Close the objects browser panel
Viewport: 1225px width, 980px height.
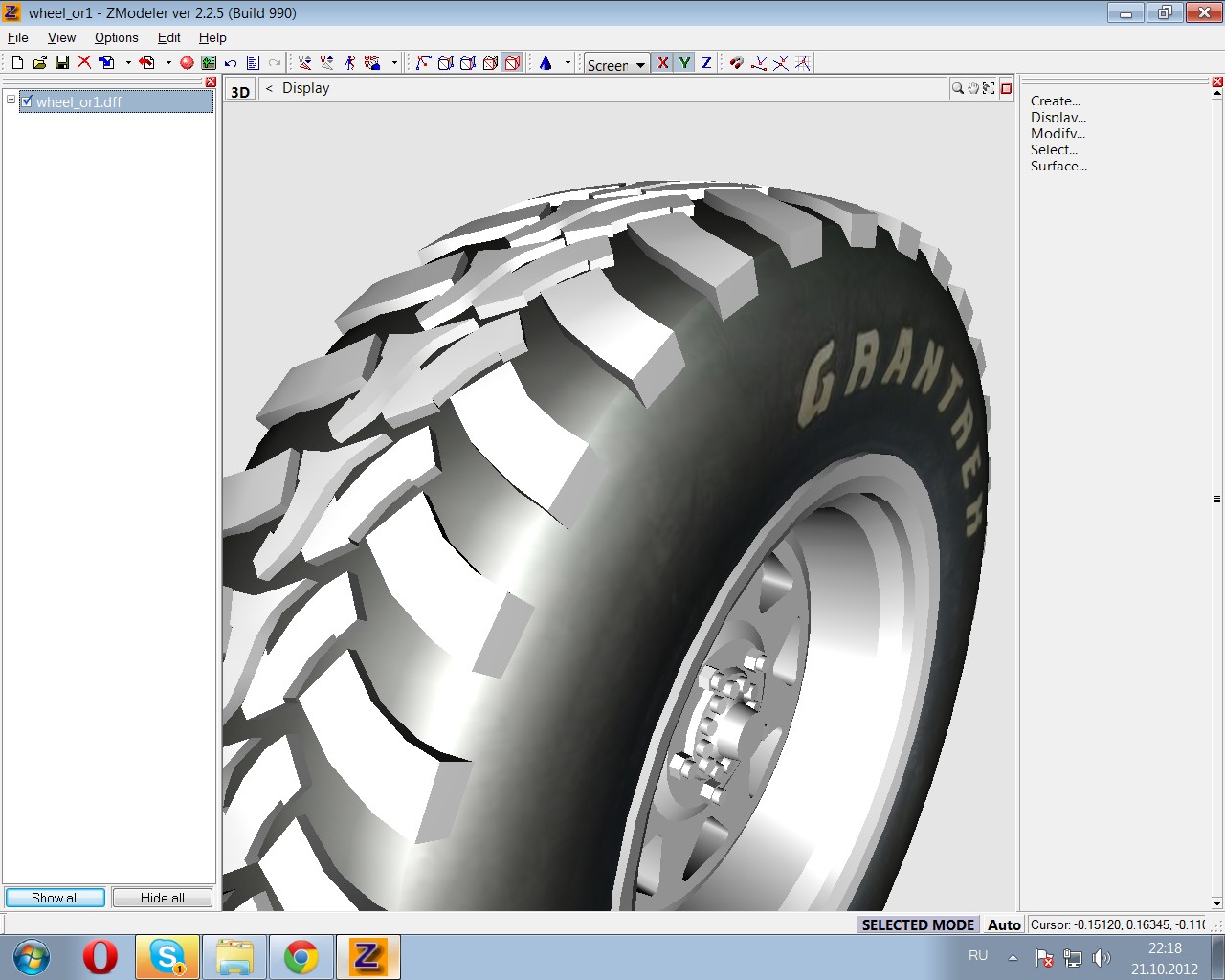212,82
